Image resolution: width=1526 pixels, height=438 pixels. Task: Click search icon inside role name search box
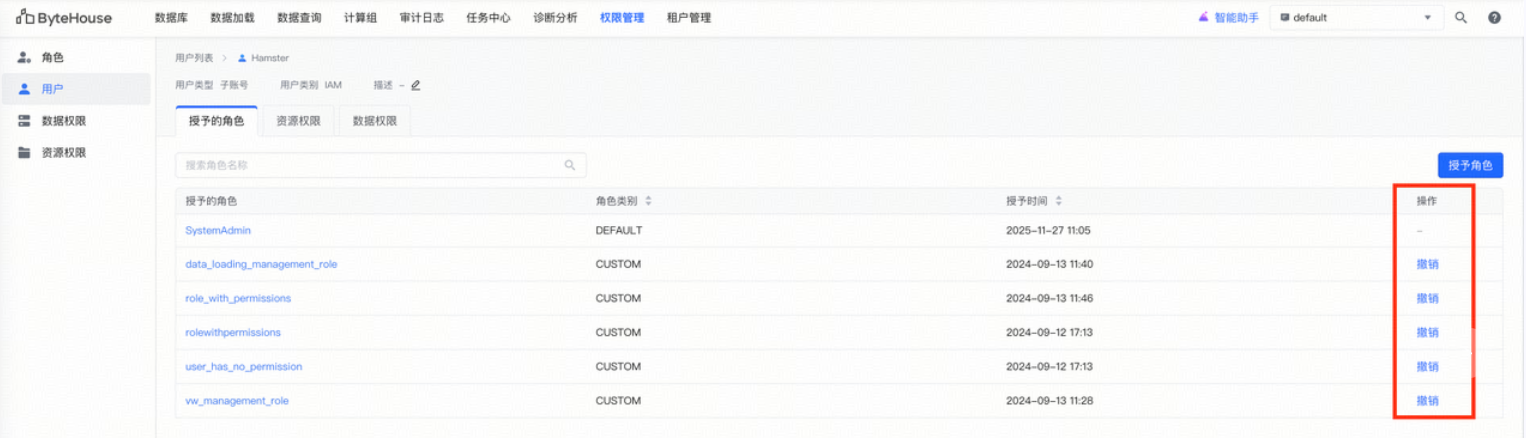point(570,165)
